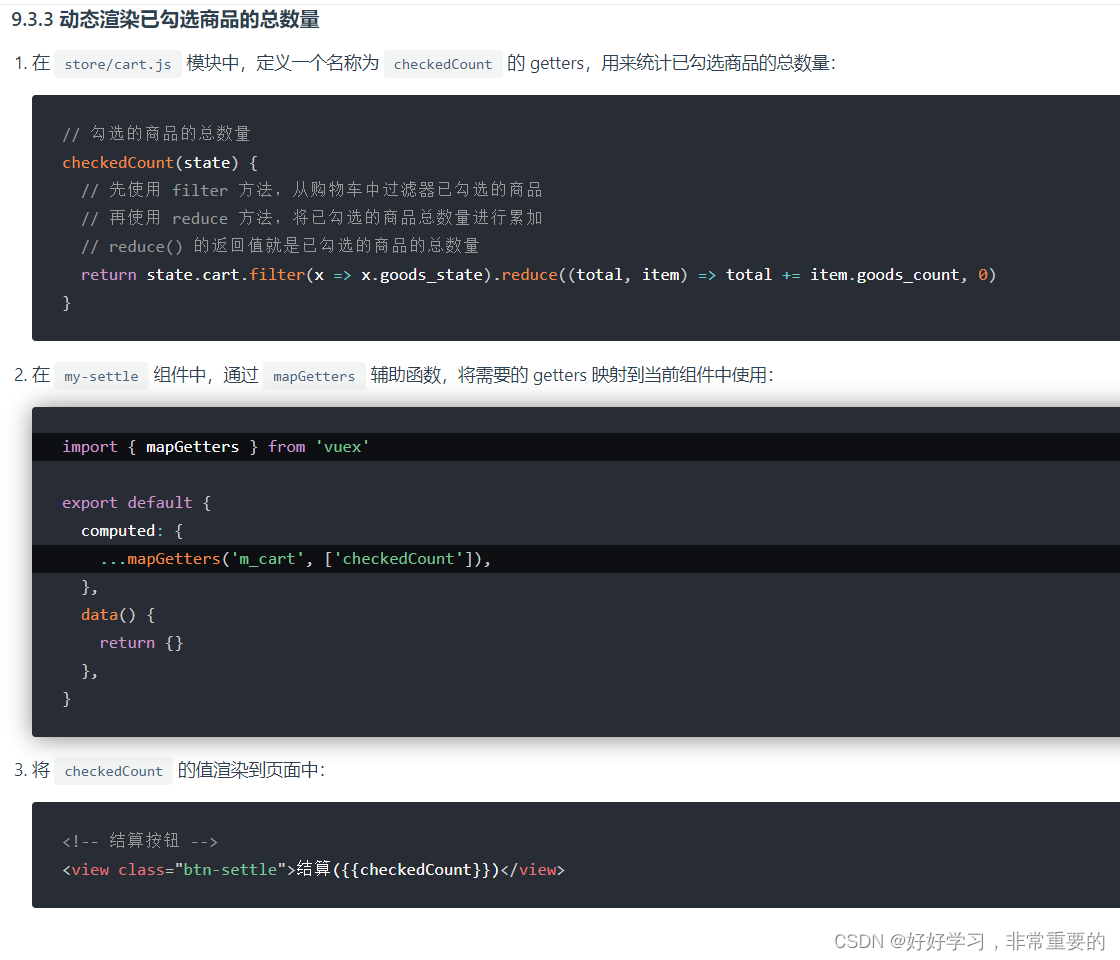Click the 'return state.cart.filter' code line
Screen dimensions: 1120x960
tap(538, 274)
